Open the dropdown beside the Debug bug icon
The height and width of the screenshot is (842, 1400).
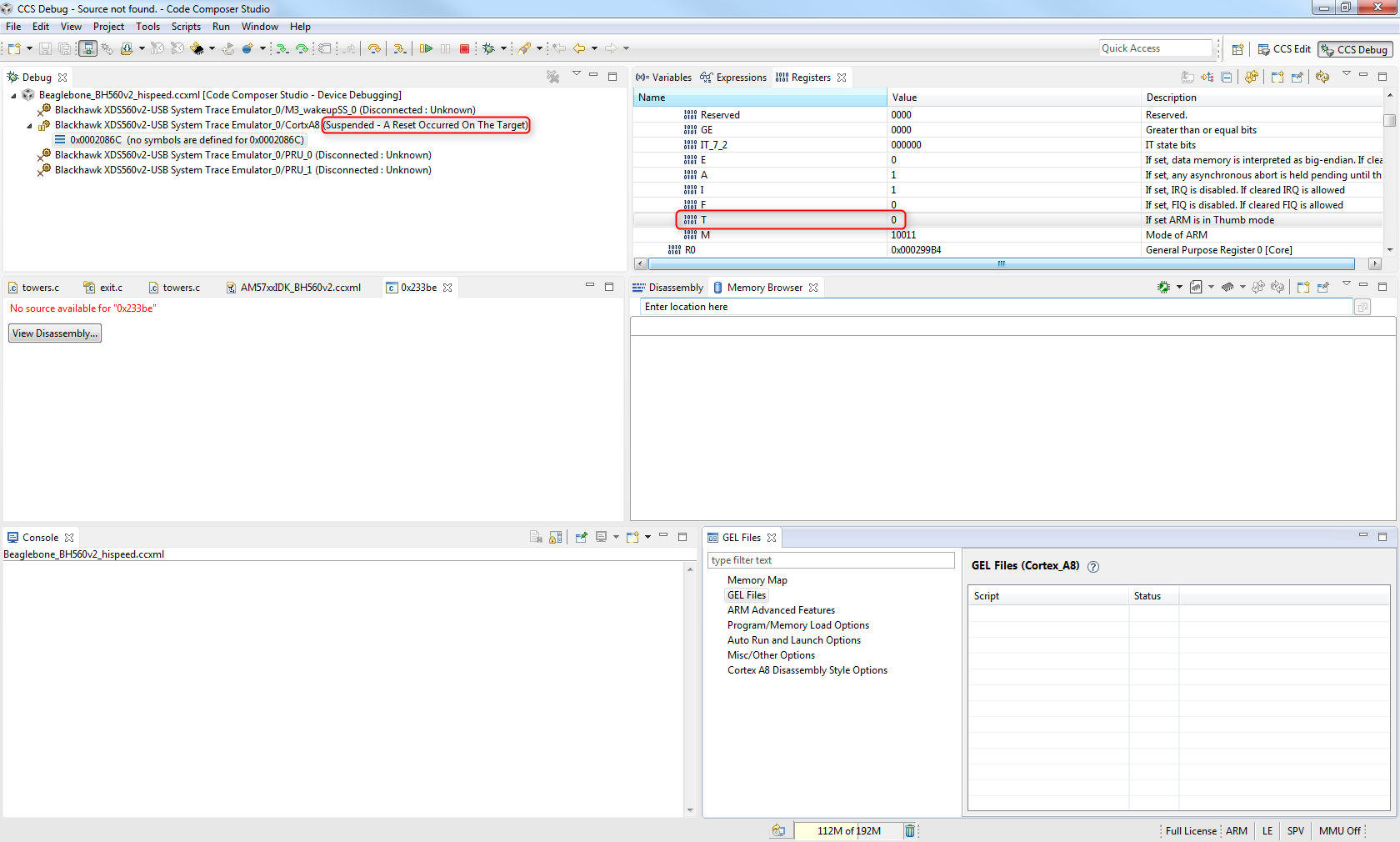(503, 49)
